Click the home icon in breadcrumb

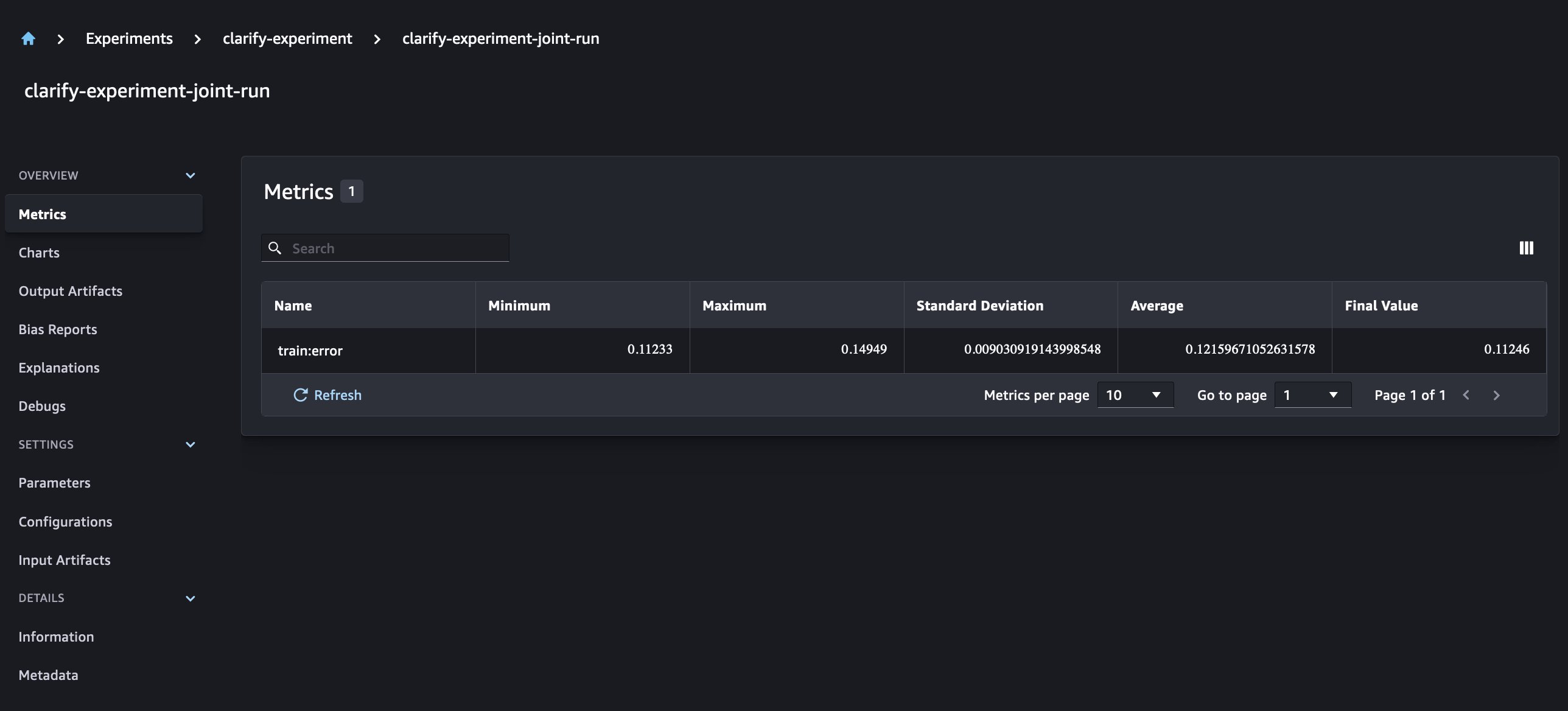pos(28,39)
